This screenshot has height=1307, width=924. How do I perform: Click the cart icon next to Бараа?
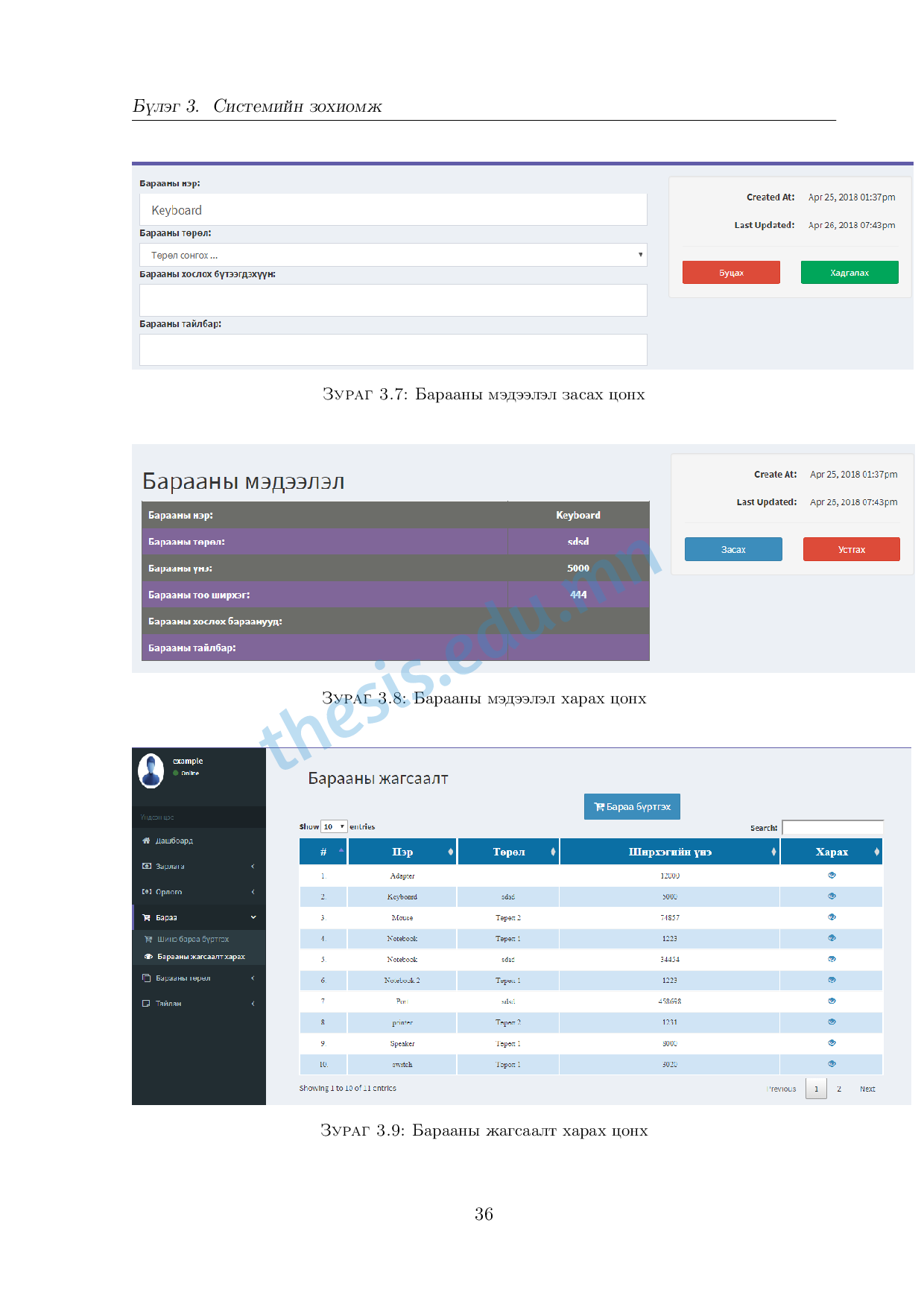click(146, 918)
